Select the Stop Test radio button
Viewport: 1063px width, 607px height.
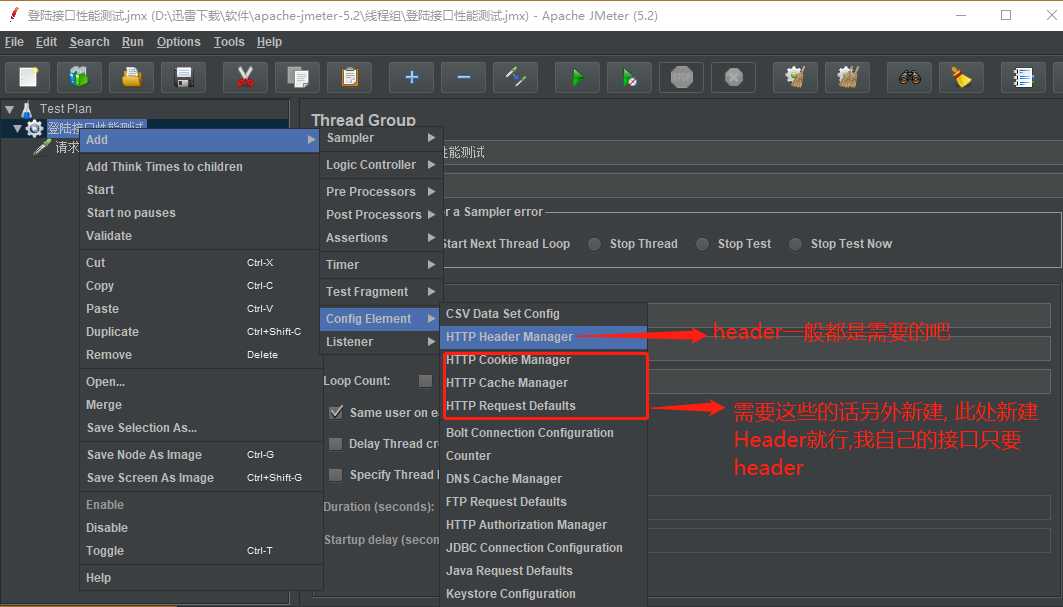[702, 244]
